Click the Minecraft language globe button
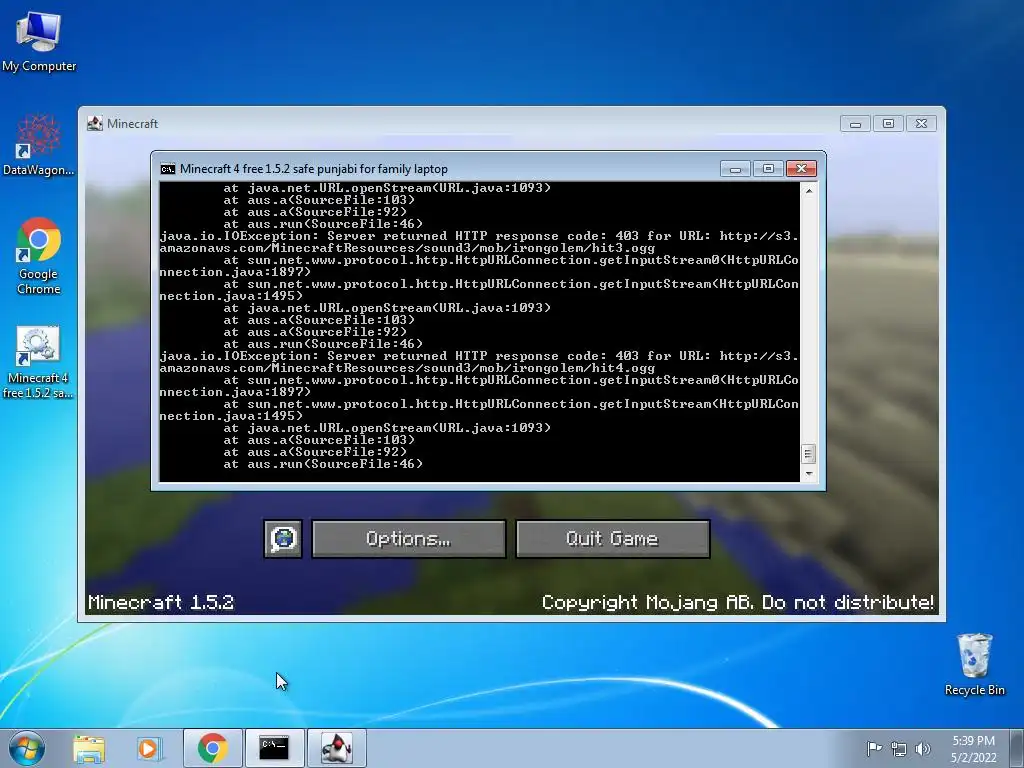Screen dimensions: 1024x768 [283, 539]
